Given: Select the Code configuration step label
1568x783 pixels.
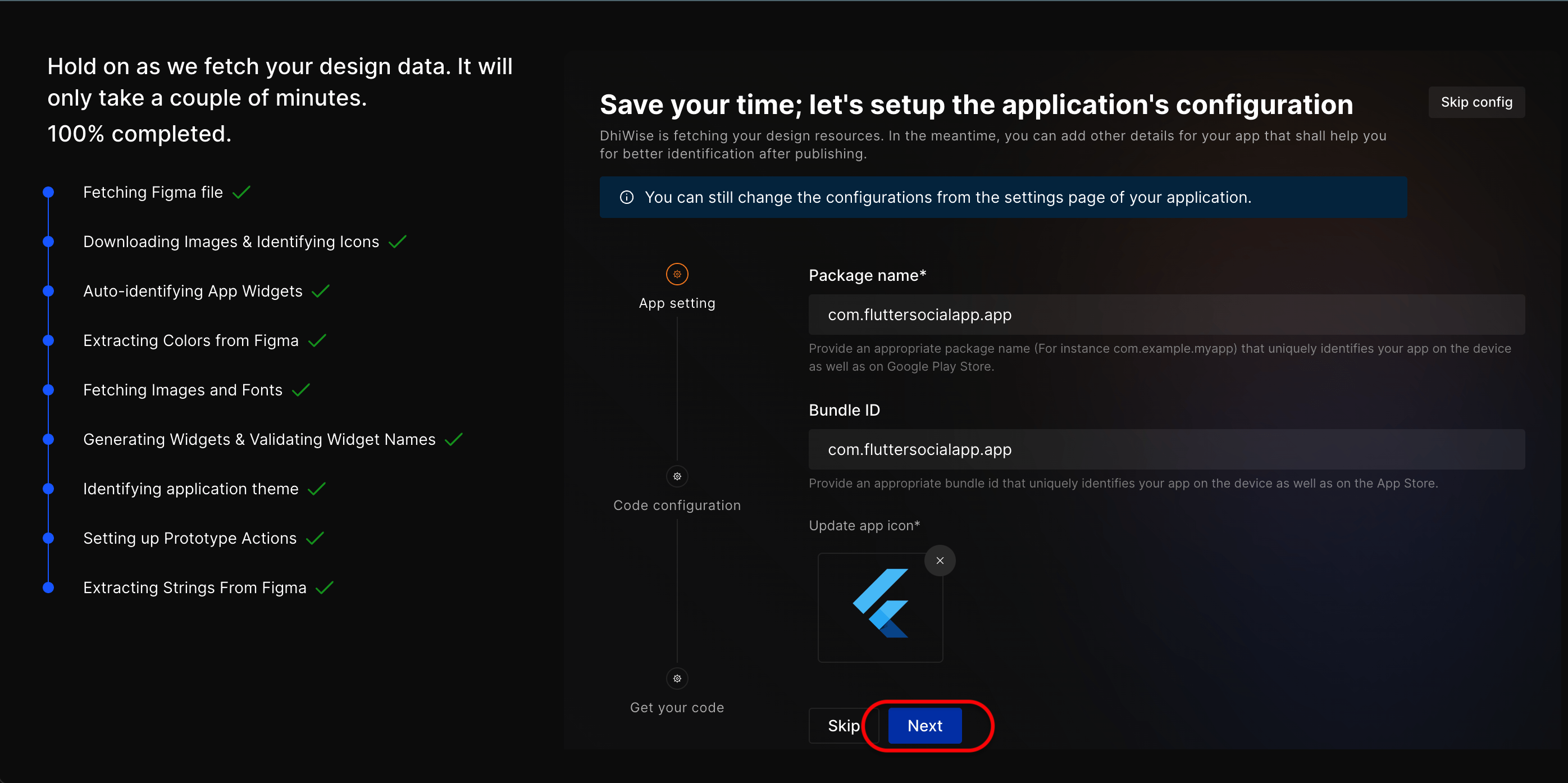Looking at the screenshot, I should [677, 506].
